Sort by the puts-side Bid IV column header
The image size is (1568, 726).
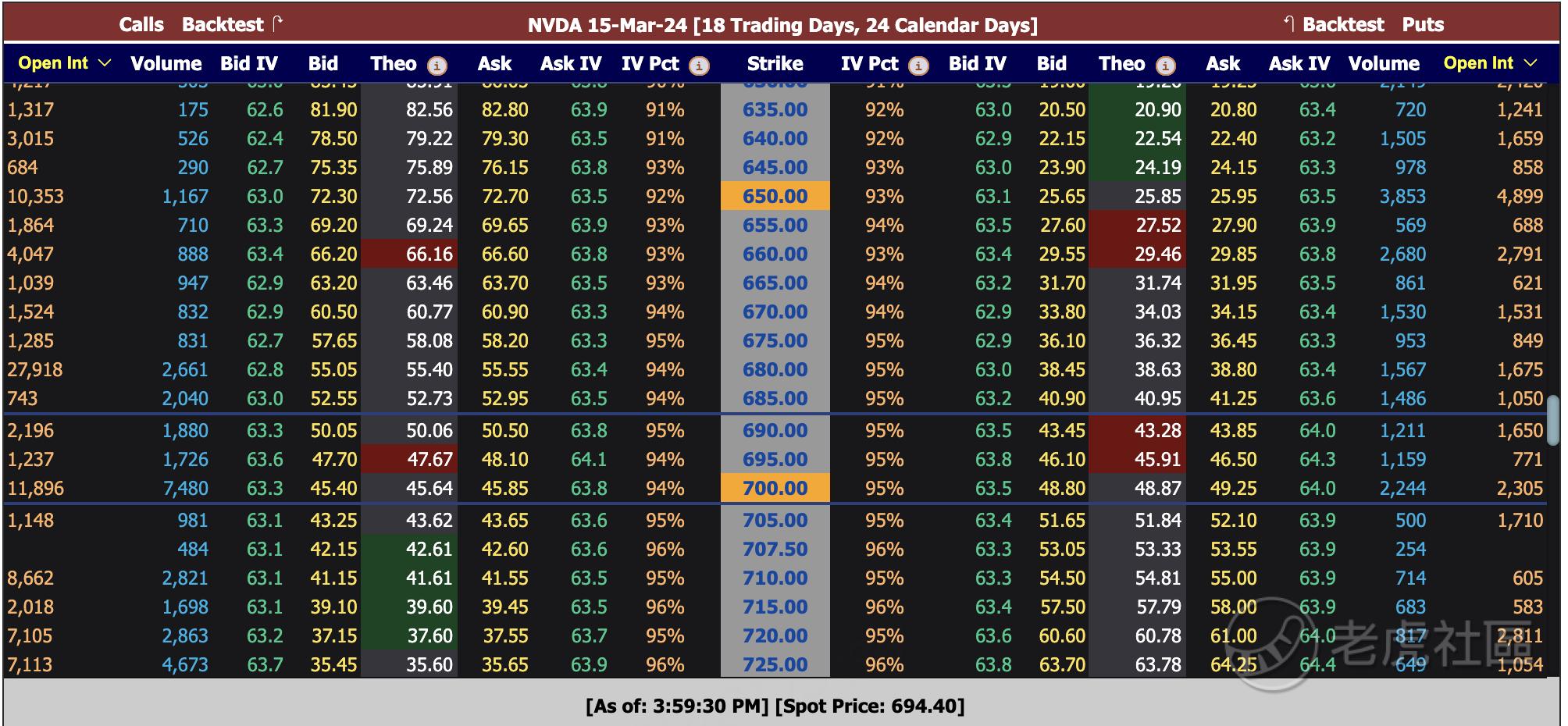point(978,64)
